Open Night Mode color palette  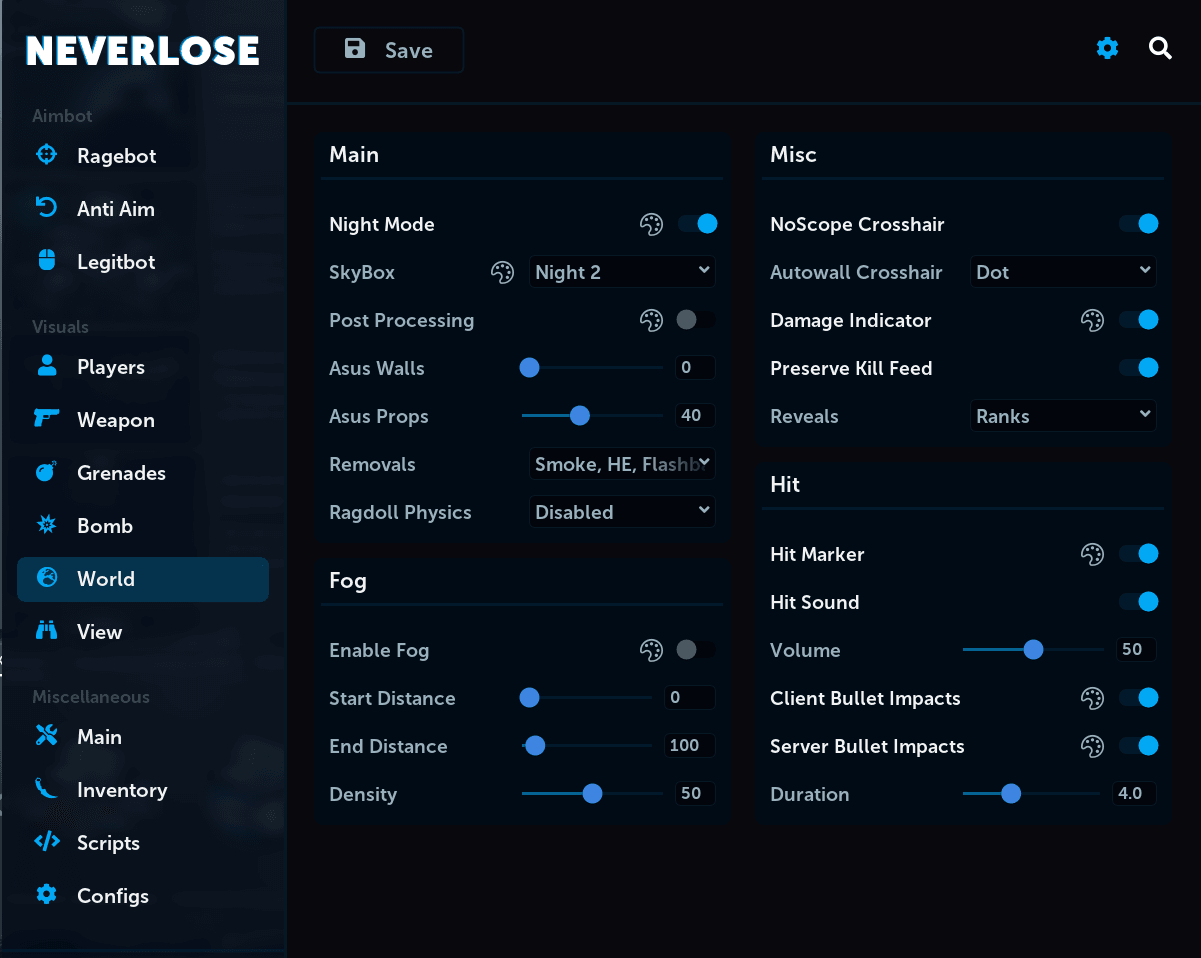coord(651,224)
